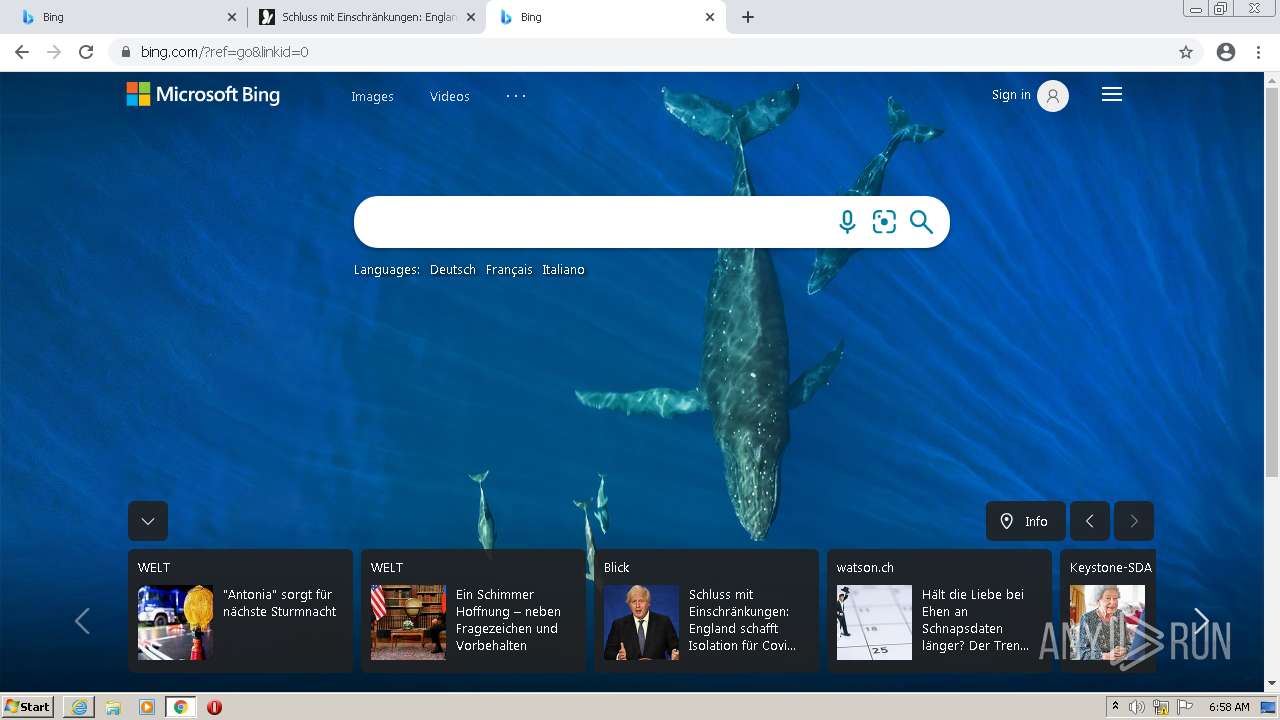Click Boris Johnson article thumbnail
Screen dimensions: 1280x720
[x=641, y=623]
